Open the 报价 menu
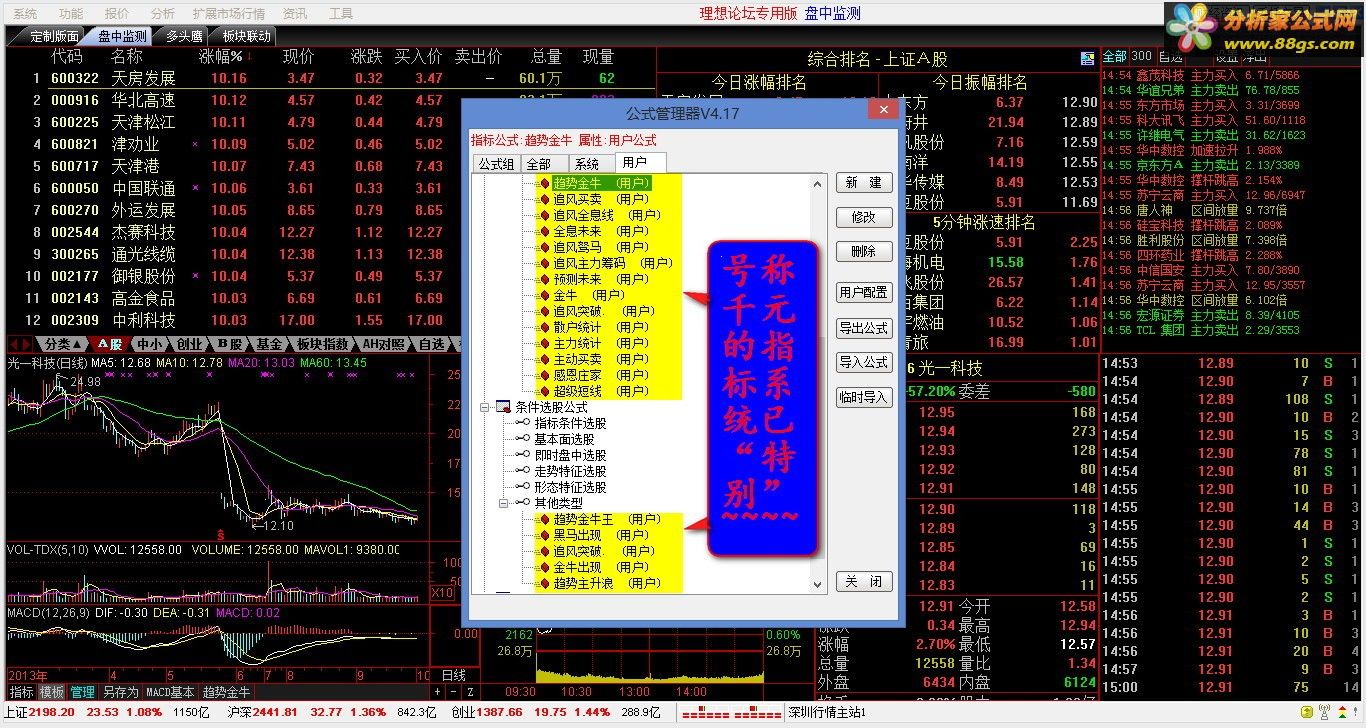 (x=117, y=14)
